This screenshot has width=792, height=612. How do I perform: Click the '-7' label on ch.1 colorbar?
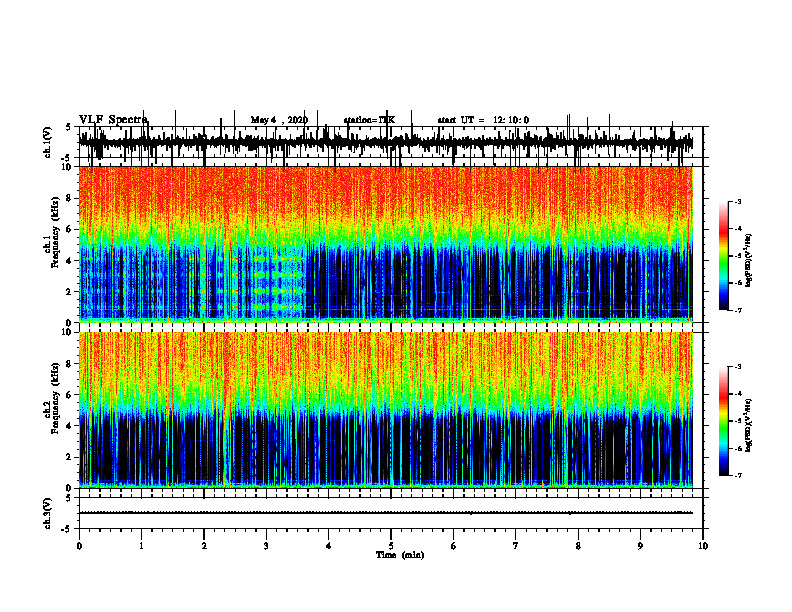pyautogui.click(x=737, y=310)
